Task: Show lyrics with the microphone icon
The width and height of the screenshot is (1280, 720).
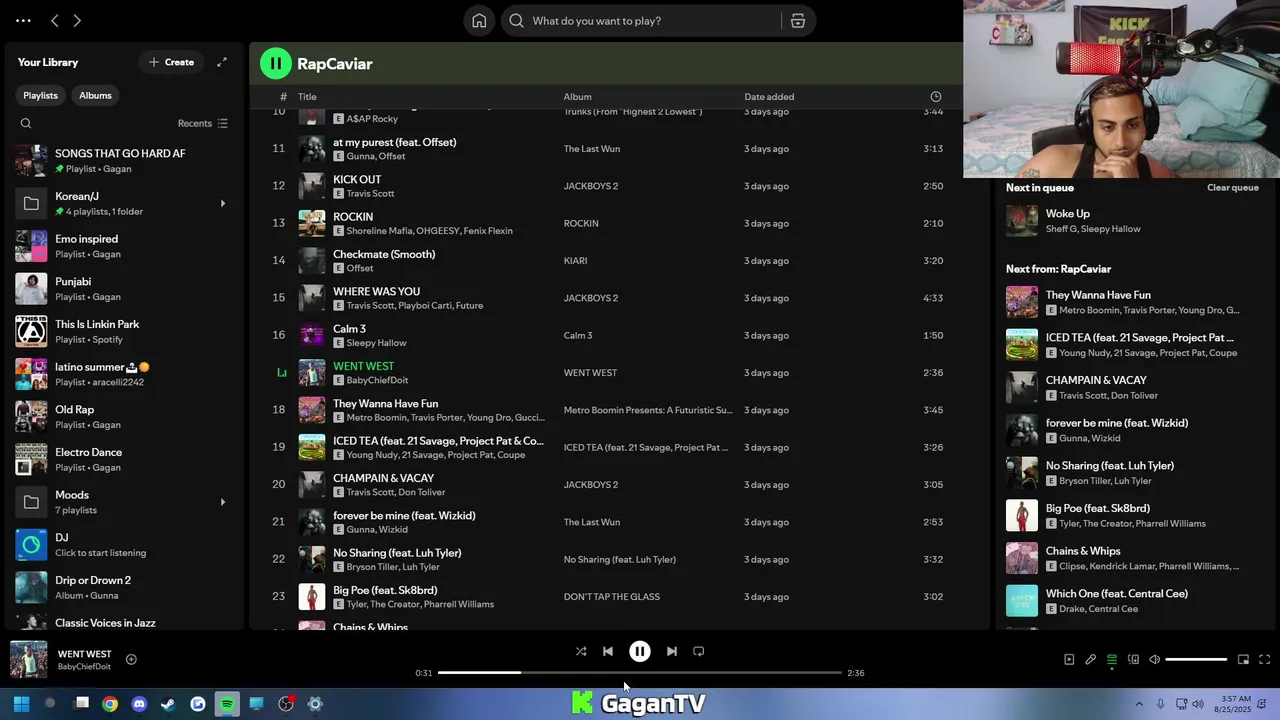Action: [x=1090, y=659]
